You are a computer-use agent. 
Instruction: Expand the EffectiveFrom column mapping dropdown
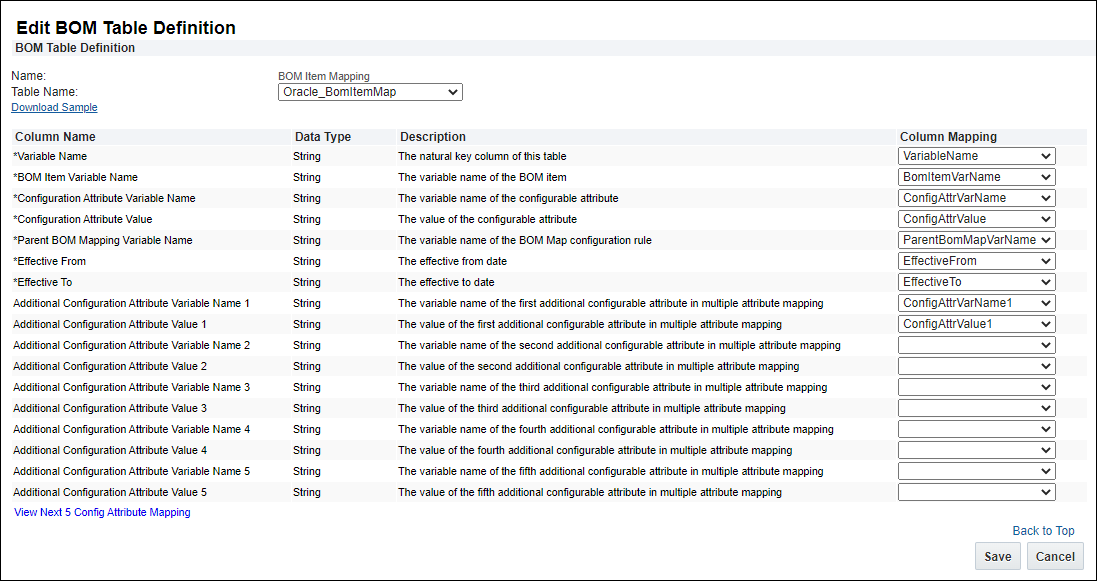pyautogui.click(x=976, y=261)
